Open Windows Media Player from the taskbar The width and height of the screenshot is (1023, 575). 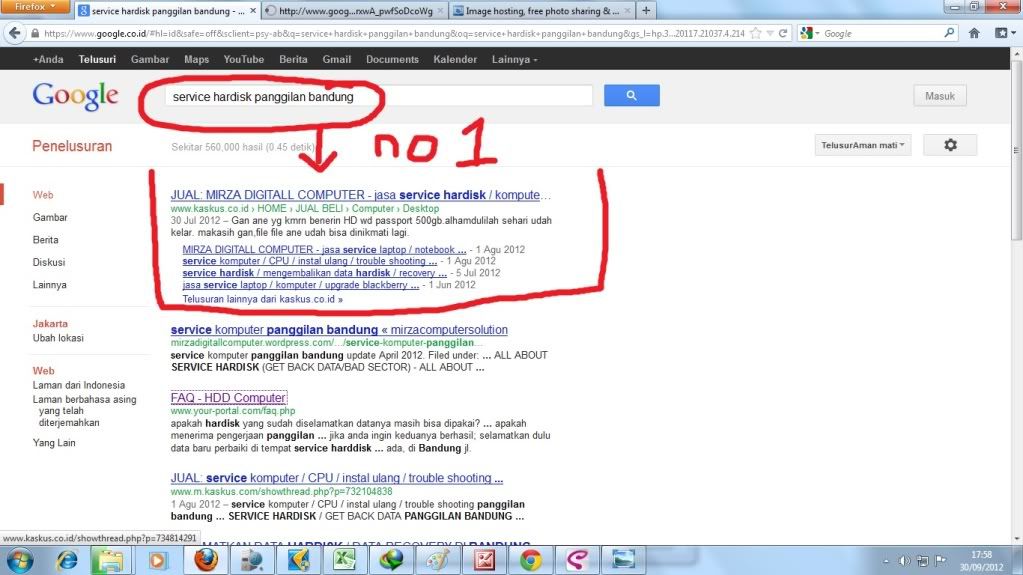click(x=157, y=561)
